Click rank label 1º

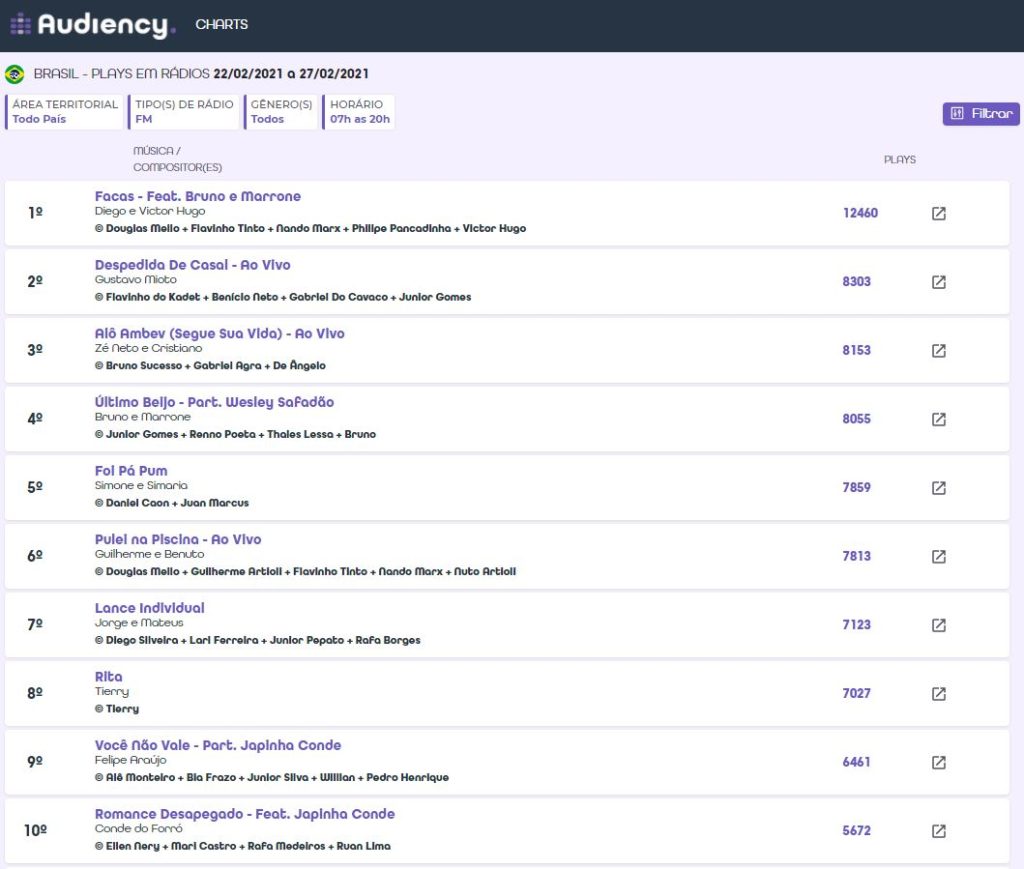pyautogui.click(x=35, y=213)
